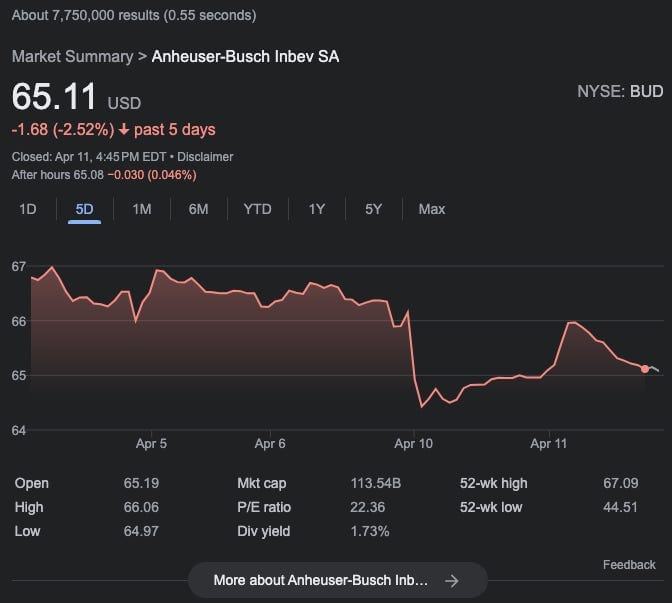Screen dimensions: 672x603
Task: Click the arrow icon in More about button
Action: pos(451,581)
